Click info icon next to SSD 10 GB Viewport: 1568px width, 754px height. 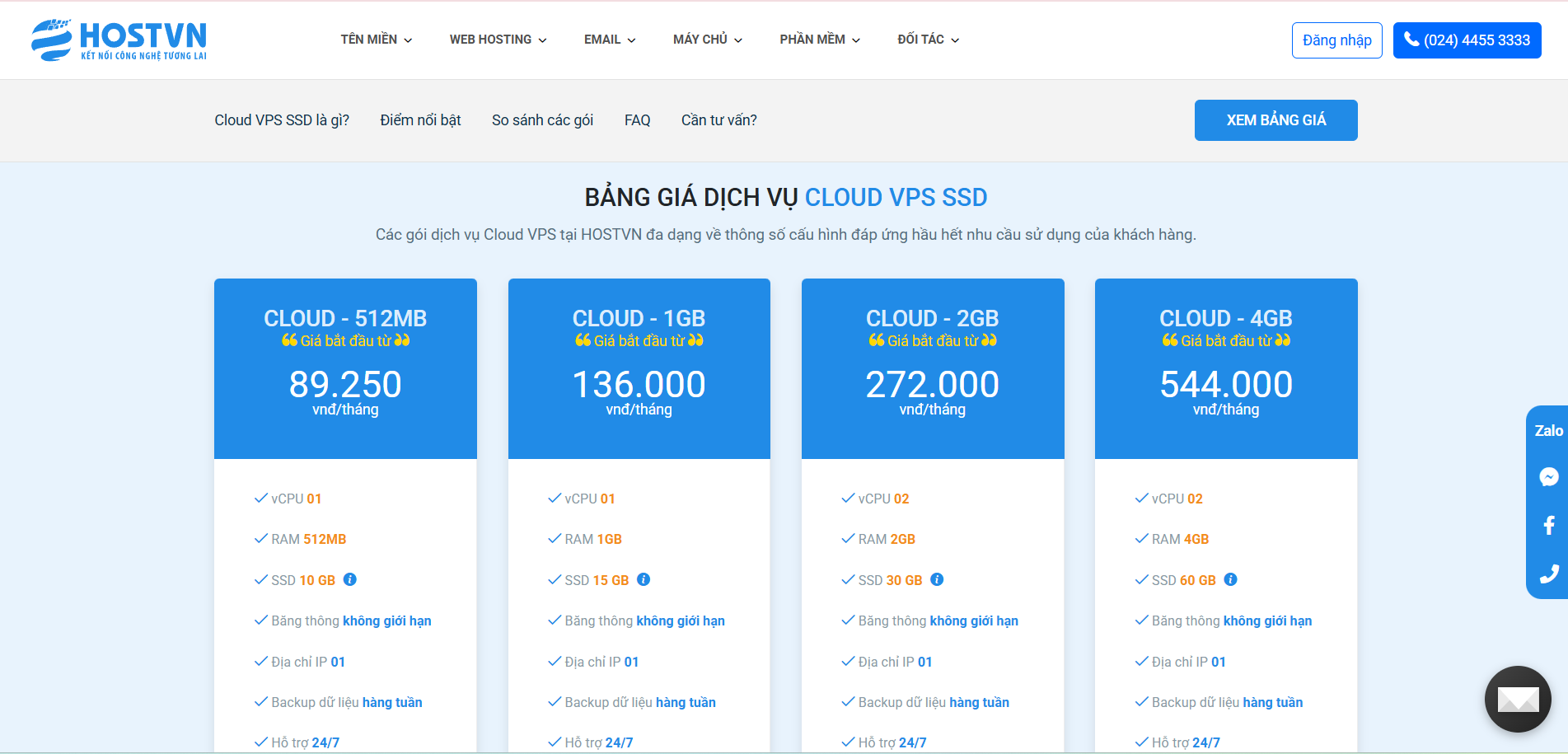pyautogui.click(x=350, y=579)
